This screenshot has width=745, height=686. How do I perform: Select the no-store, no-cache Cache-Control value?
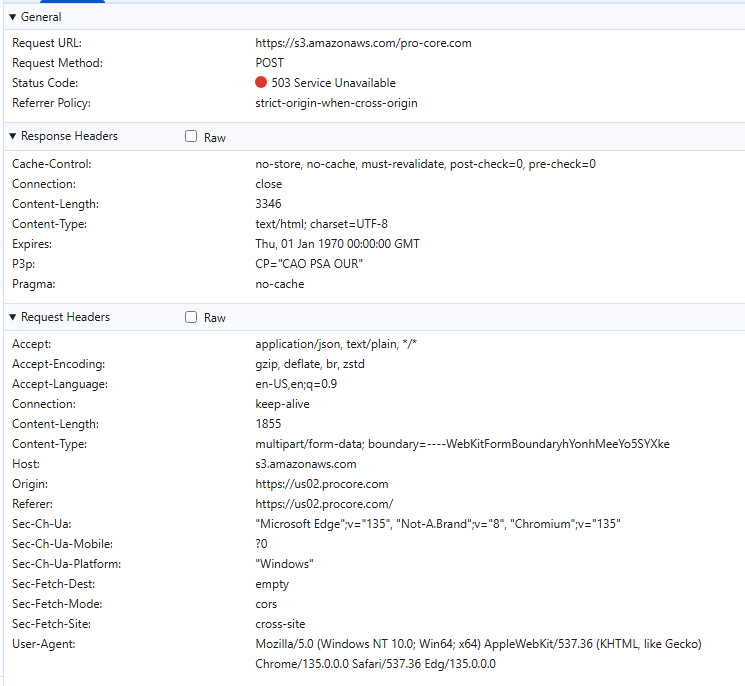pyautogui.click(x=425, y=164)
